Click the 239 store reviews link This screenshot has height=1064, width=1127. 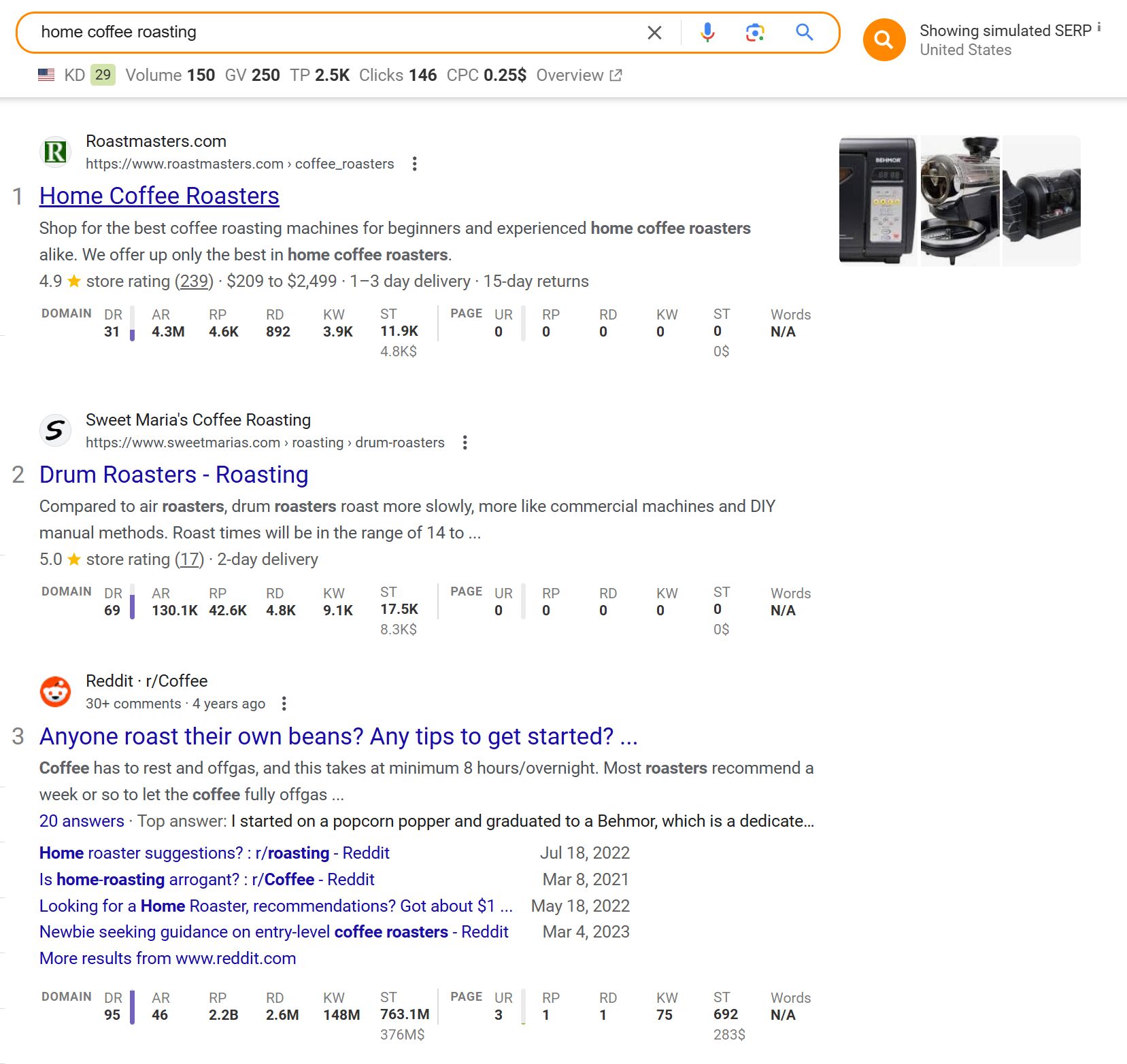(194, 281)
